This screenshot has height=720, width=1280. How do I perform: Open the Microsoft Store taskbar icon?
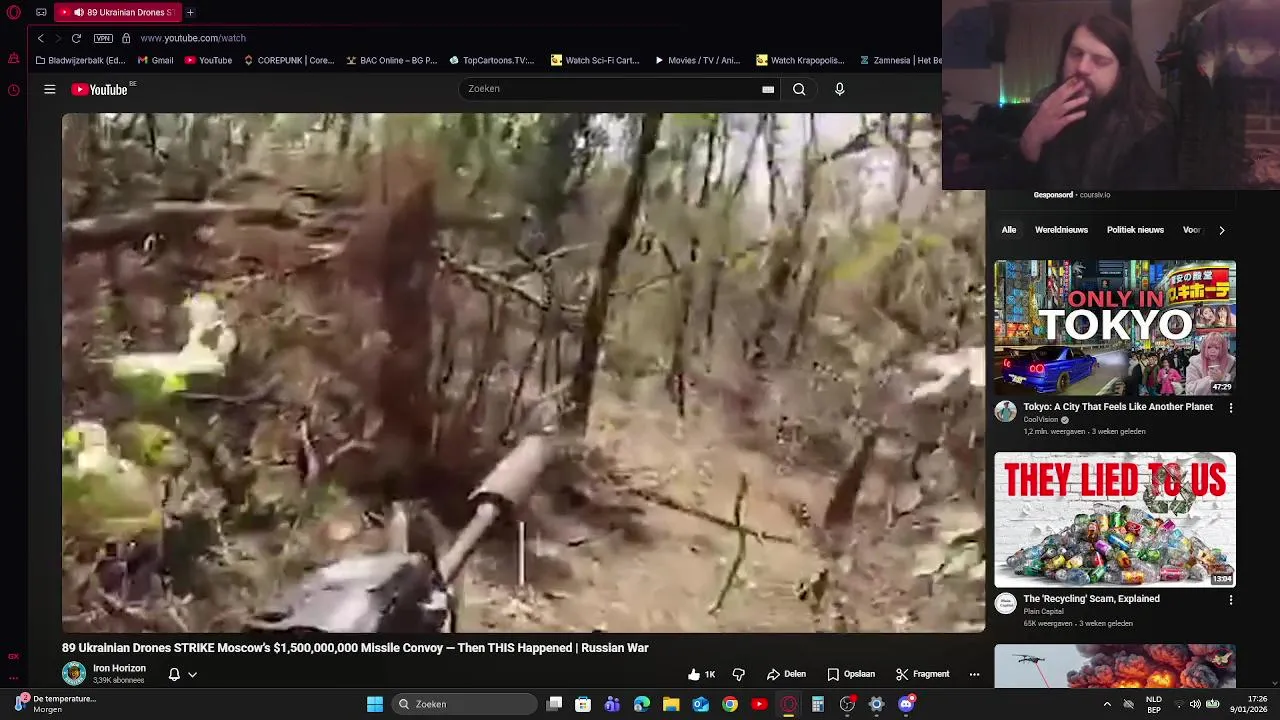(583, 704)
